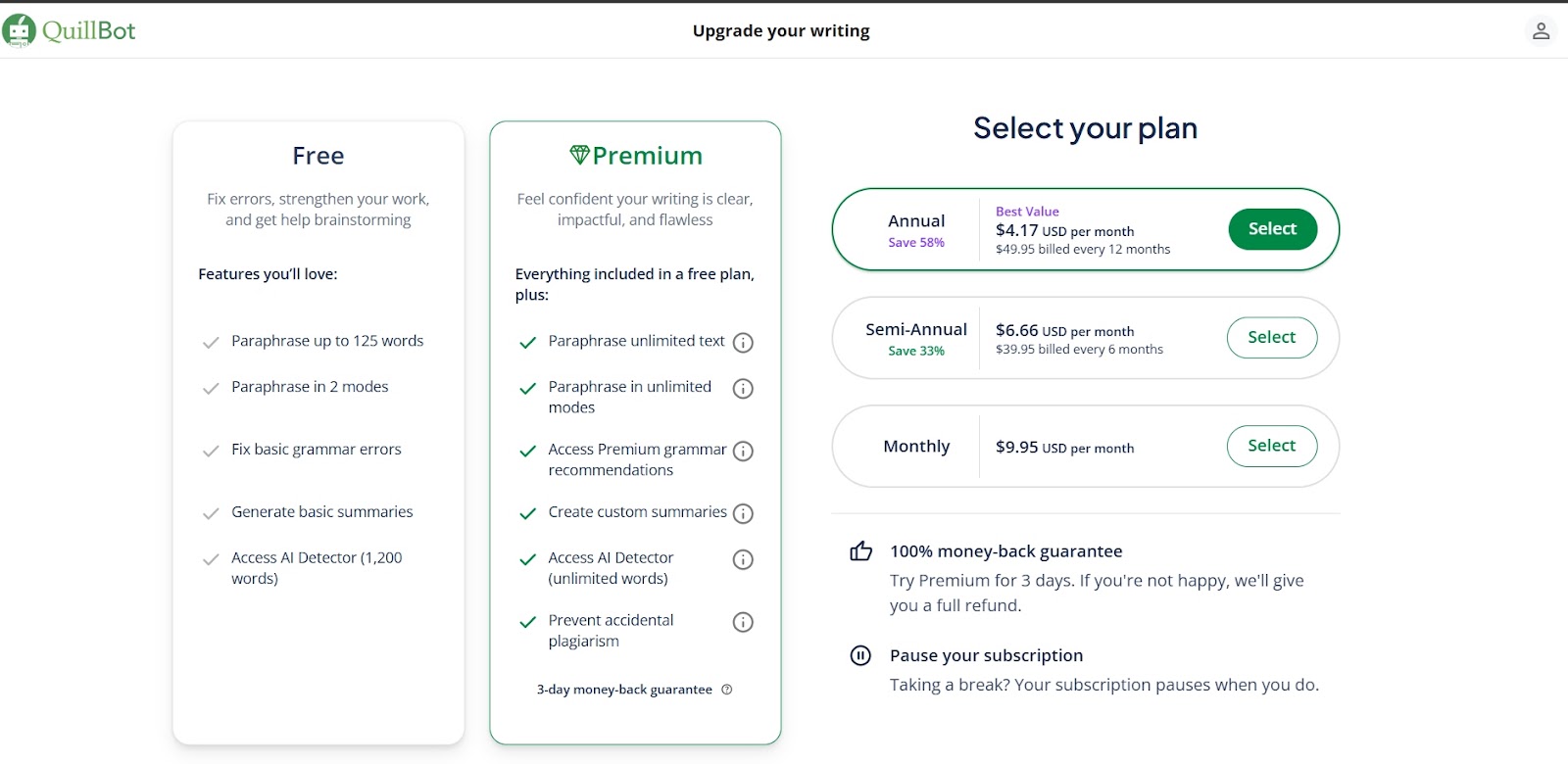
Task: Click the QuillBot logo
Action: pos(69,30)
